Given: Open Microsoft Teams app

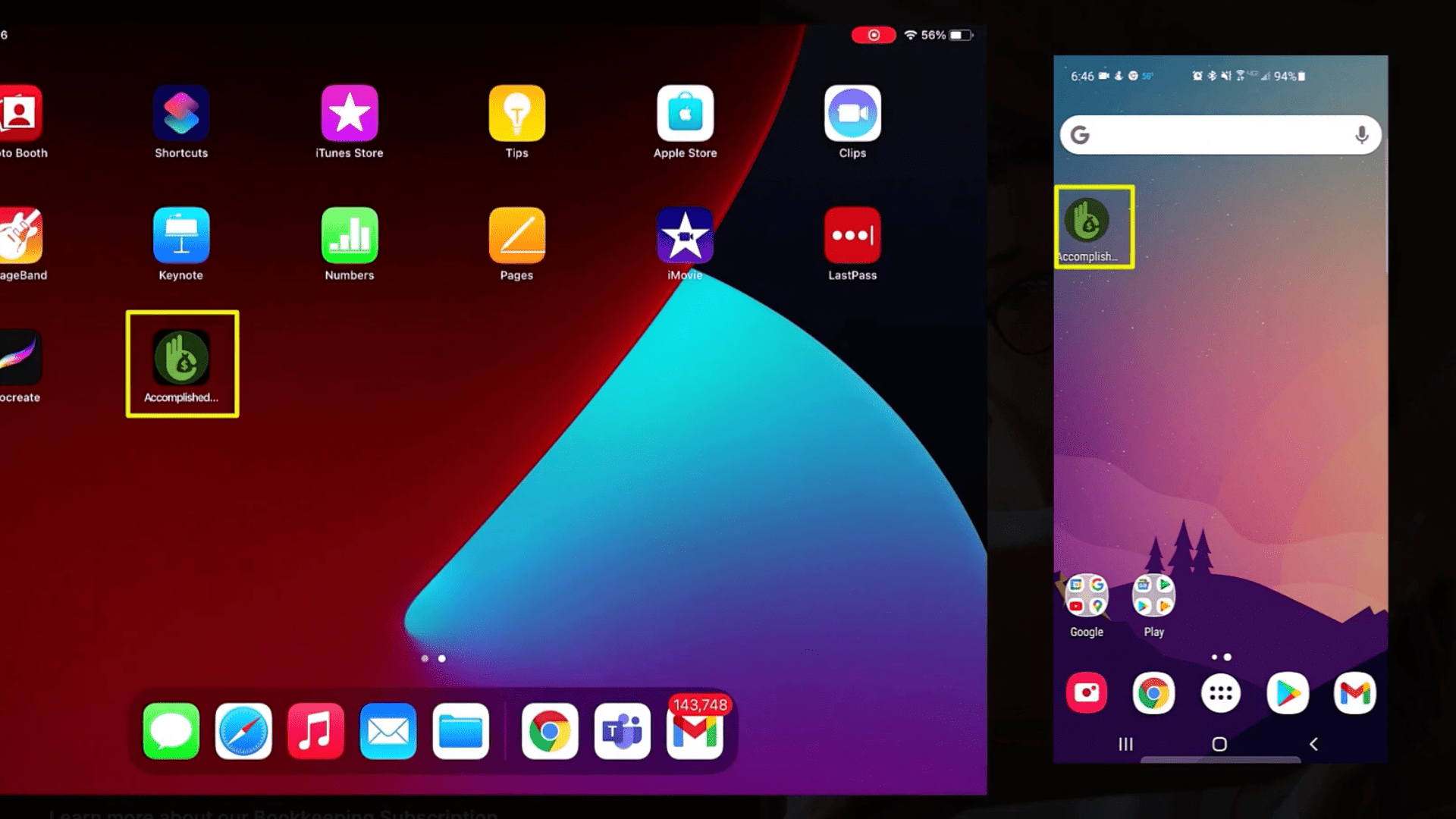Looking at the screenshot, I should (621, 731).
